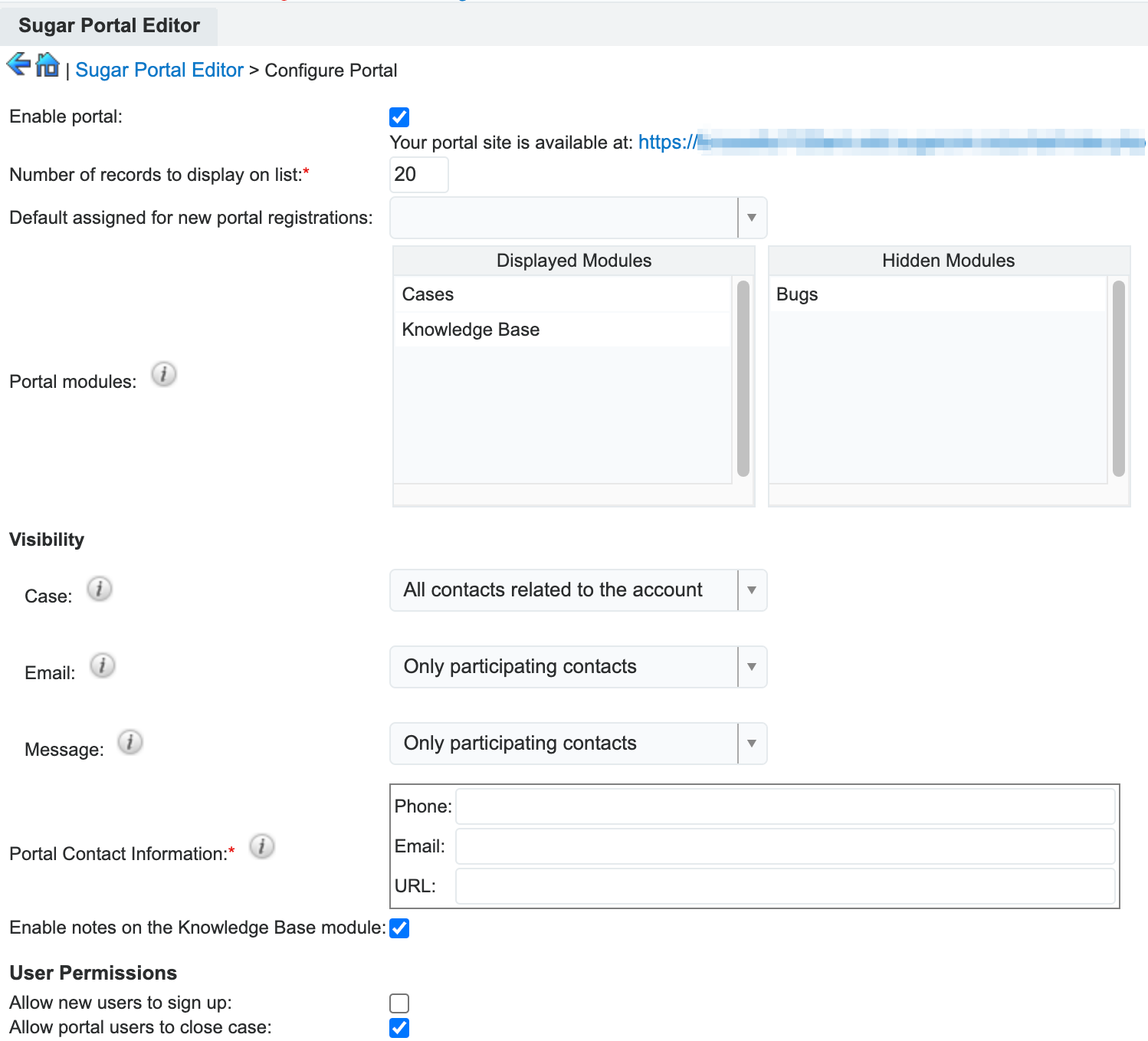This screenshot has width=1148, height=1041.
Task: Open info tooltip for Case visibility
Action: tap(99, 589)
